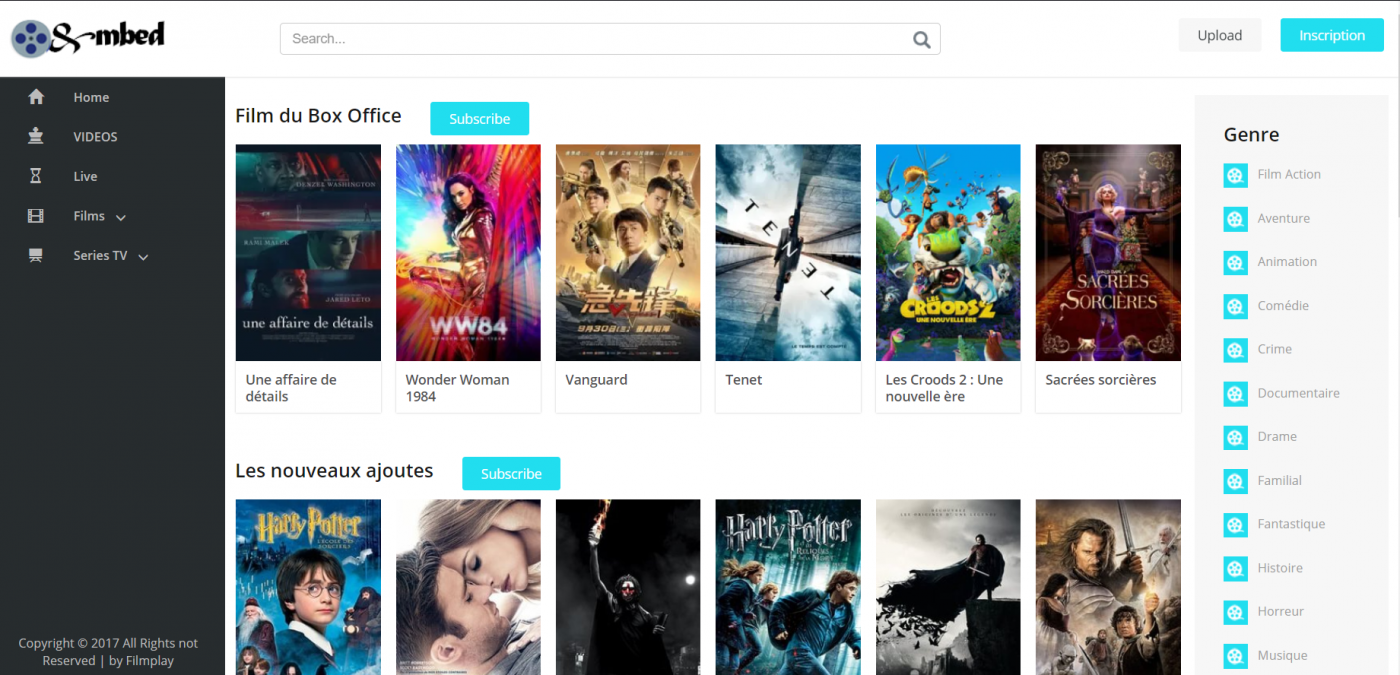Expand the Films submenu chevron
Screen dimensions: 1400x675
click(x=121, y=218)
